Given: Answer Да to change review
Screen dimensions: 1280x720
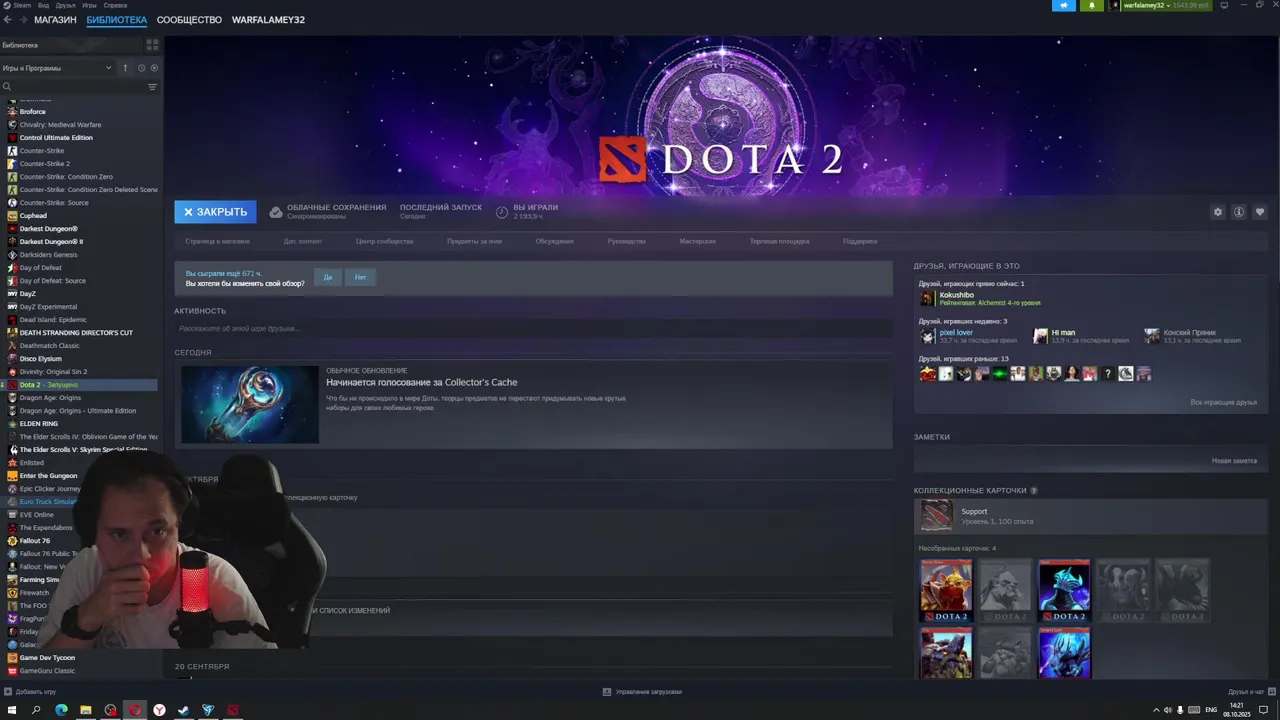Looking at the screenshot, I should pos(327,277).
